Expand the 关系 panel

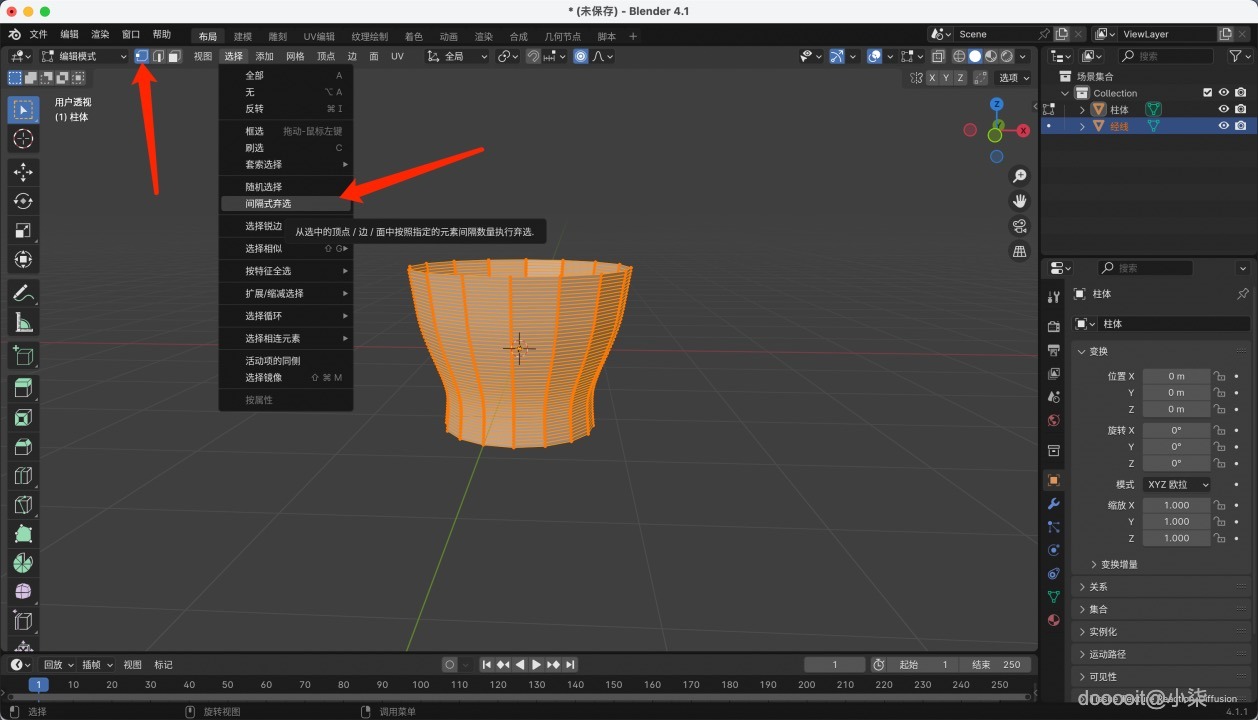coord(1098,587)
